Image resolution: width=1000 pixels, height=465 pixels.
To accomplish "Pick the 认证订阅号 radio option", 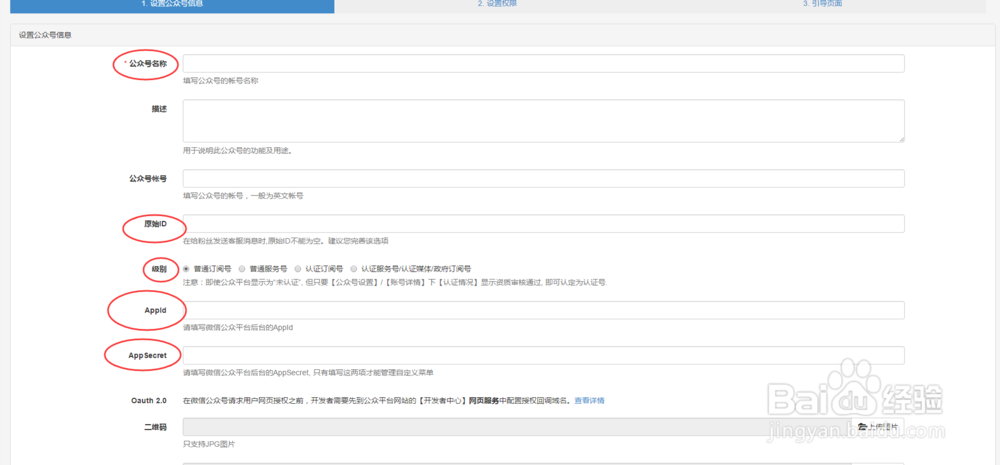I will coord(298,269).
